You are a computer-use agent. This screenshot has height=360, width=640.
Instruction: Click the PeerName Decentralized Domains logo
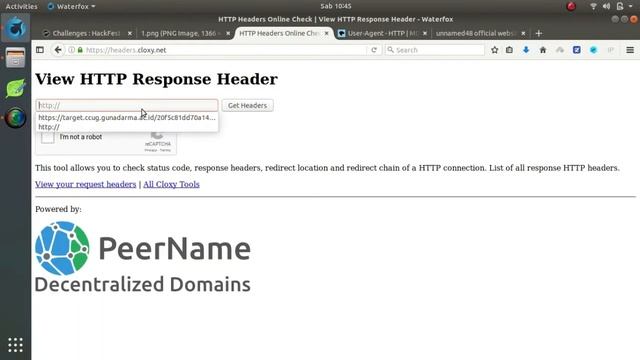pos(143,258)
